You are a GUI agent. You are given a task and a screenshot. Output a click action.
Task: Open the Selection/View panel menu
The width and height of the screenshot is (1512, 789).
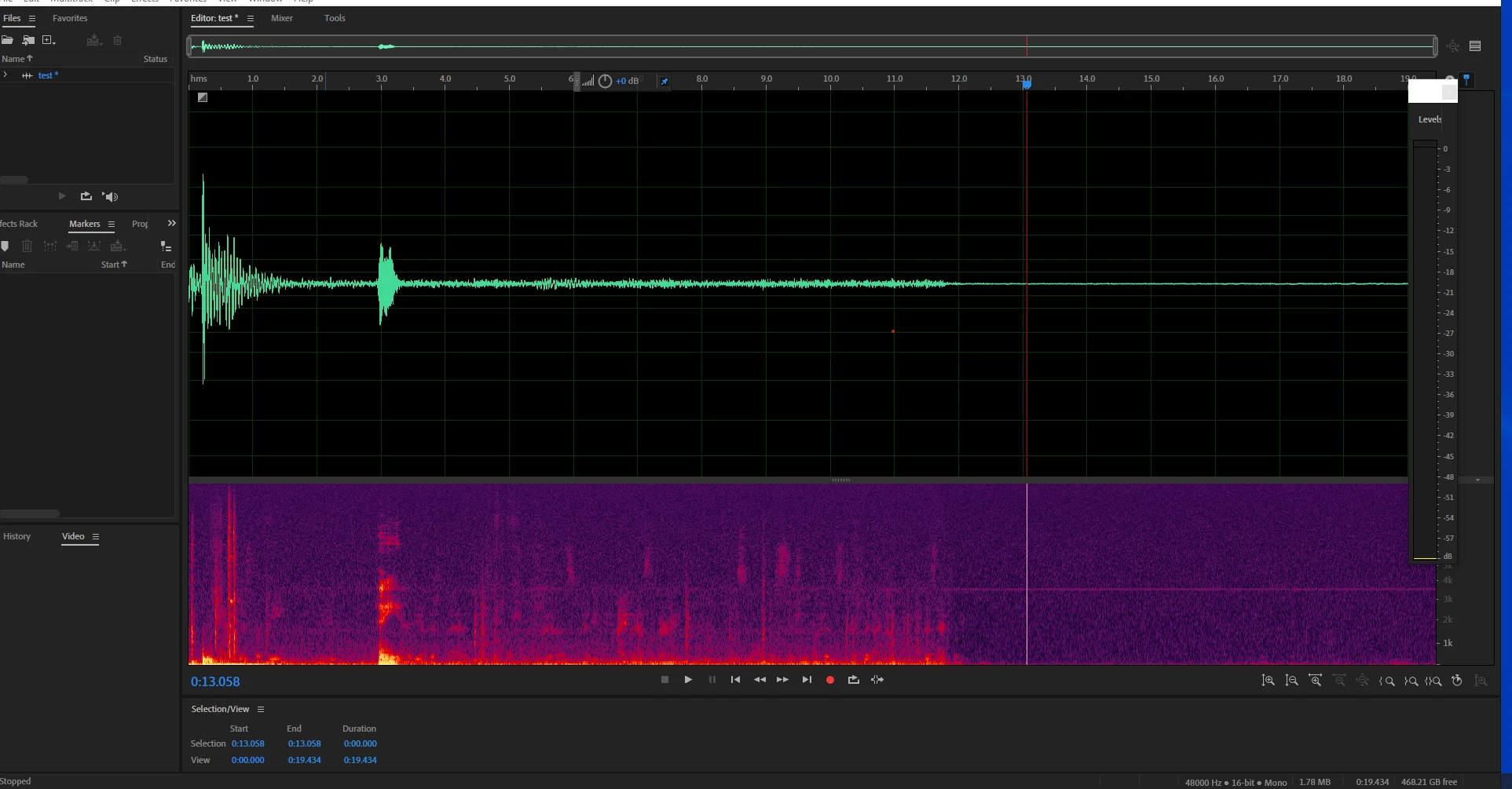(261, 709)
